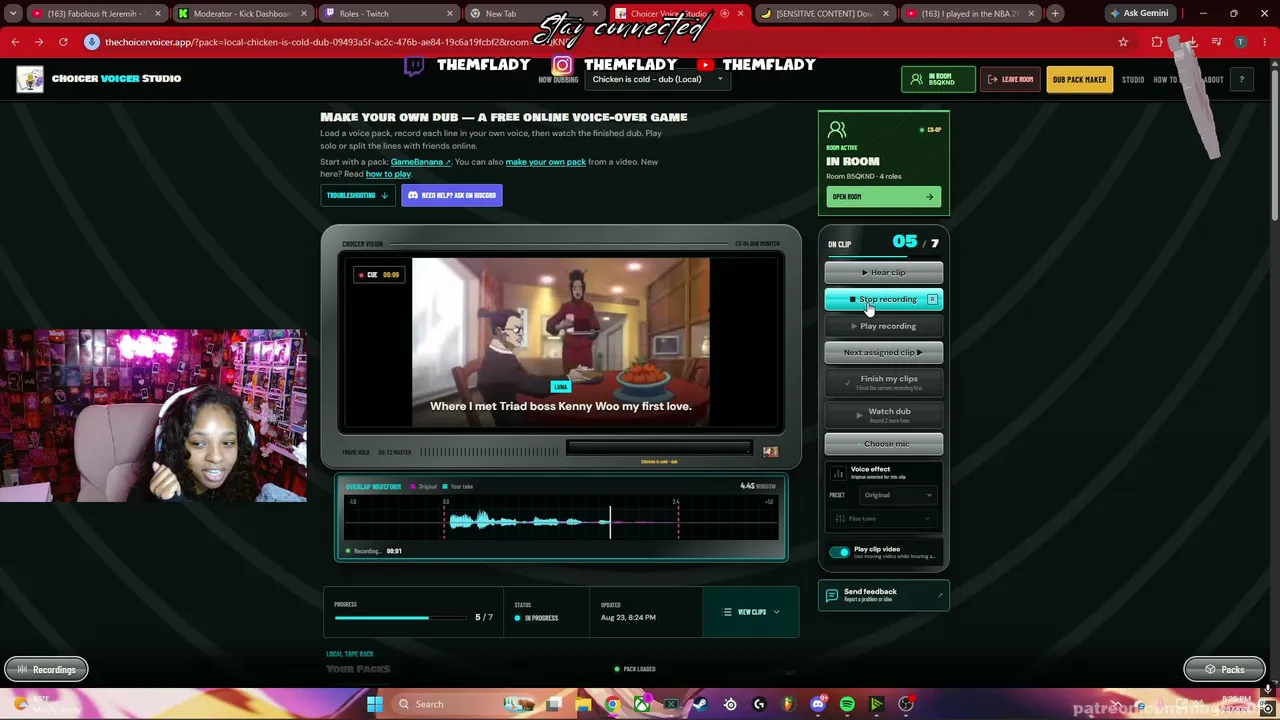This screenshot has height=720, width=1280.
Task: Click the Leave Room button
Action: pos(1011,79)
